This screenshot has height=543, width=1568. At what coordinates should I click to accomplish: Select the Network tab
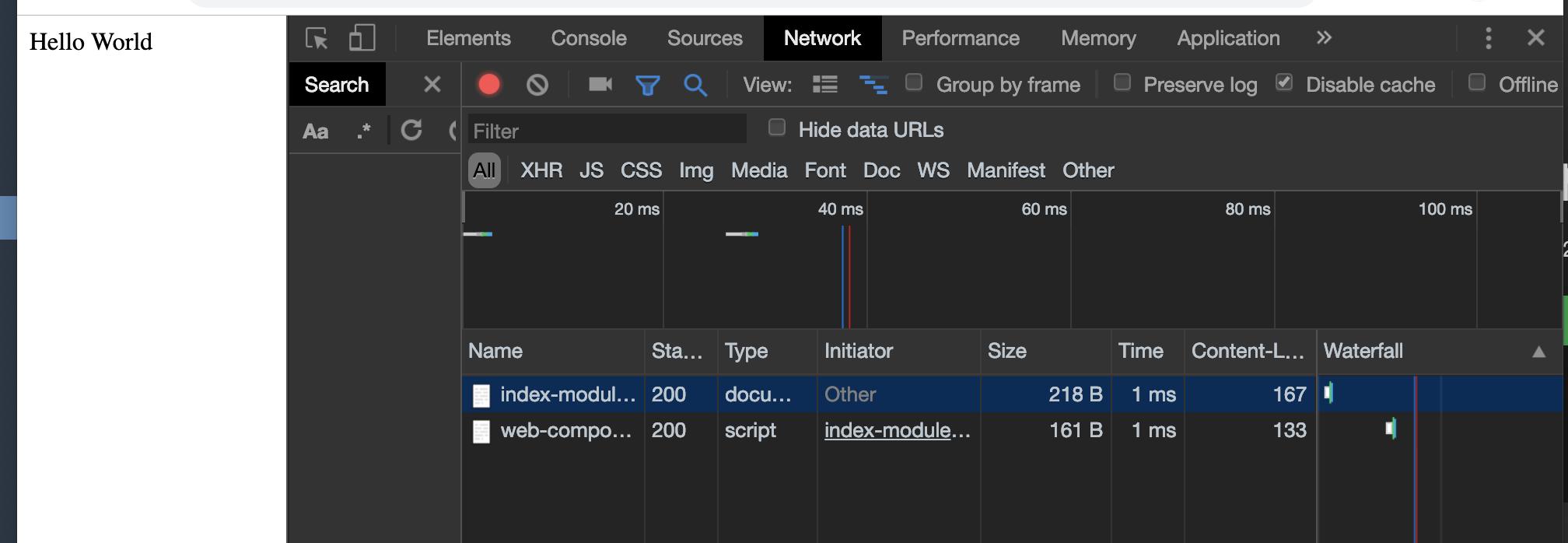[x=822, y=38]
